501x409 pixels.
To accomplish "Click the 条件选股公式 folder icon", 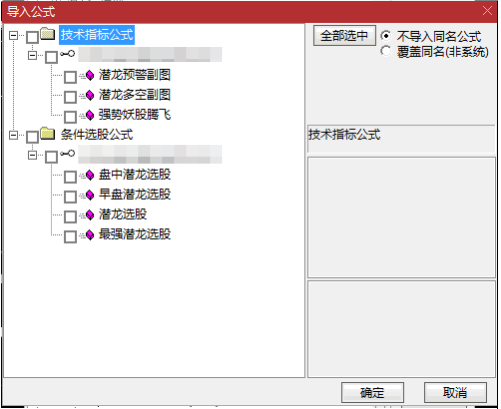I will 48,134.
